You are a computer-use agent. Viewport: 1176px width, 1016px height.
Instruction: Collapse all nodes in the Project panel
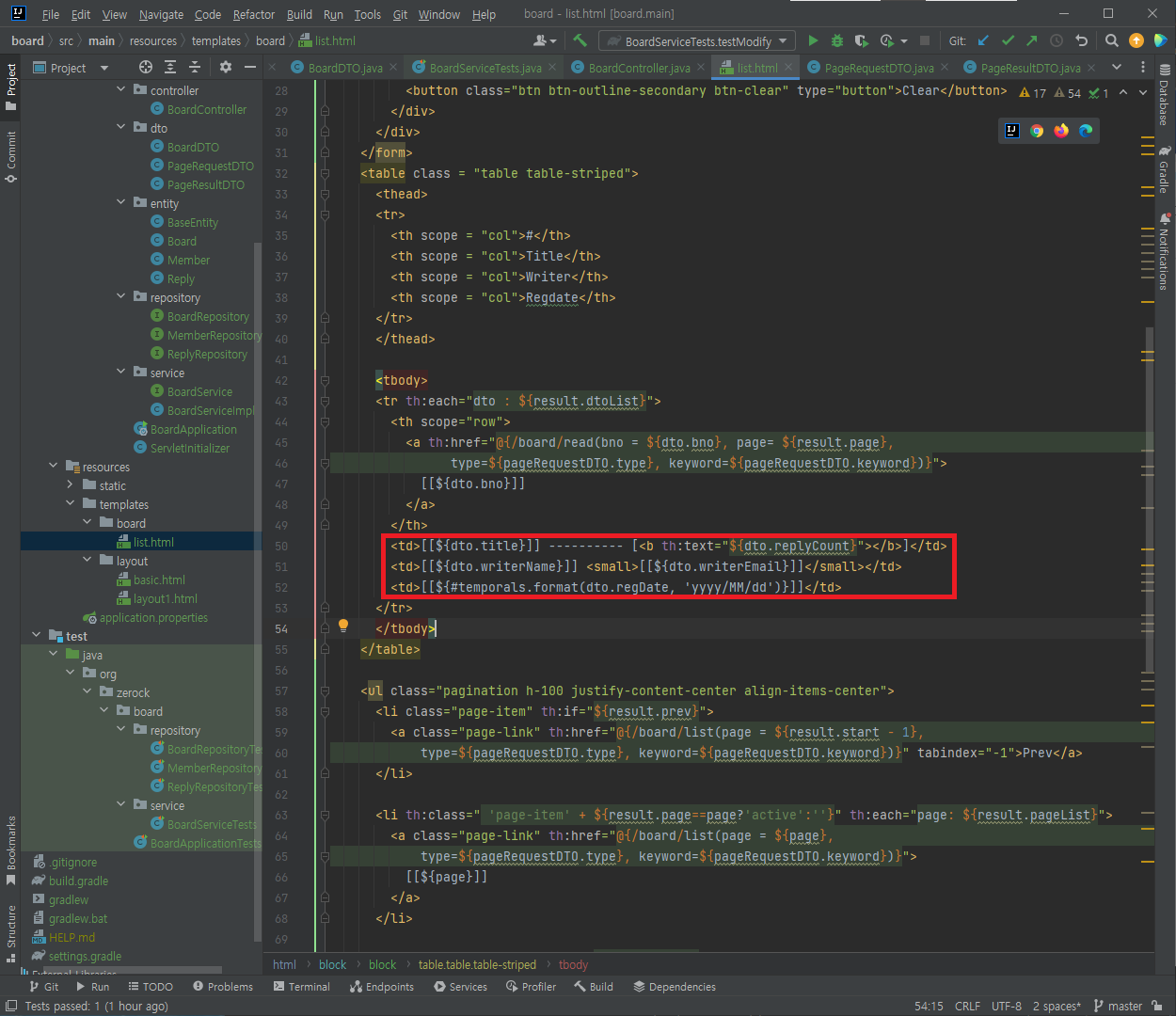[195, 67]
